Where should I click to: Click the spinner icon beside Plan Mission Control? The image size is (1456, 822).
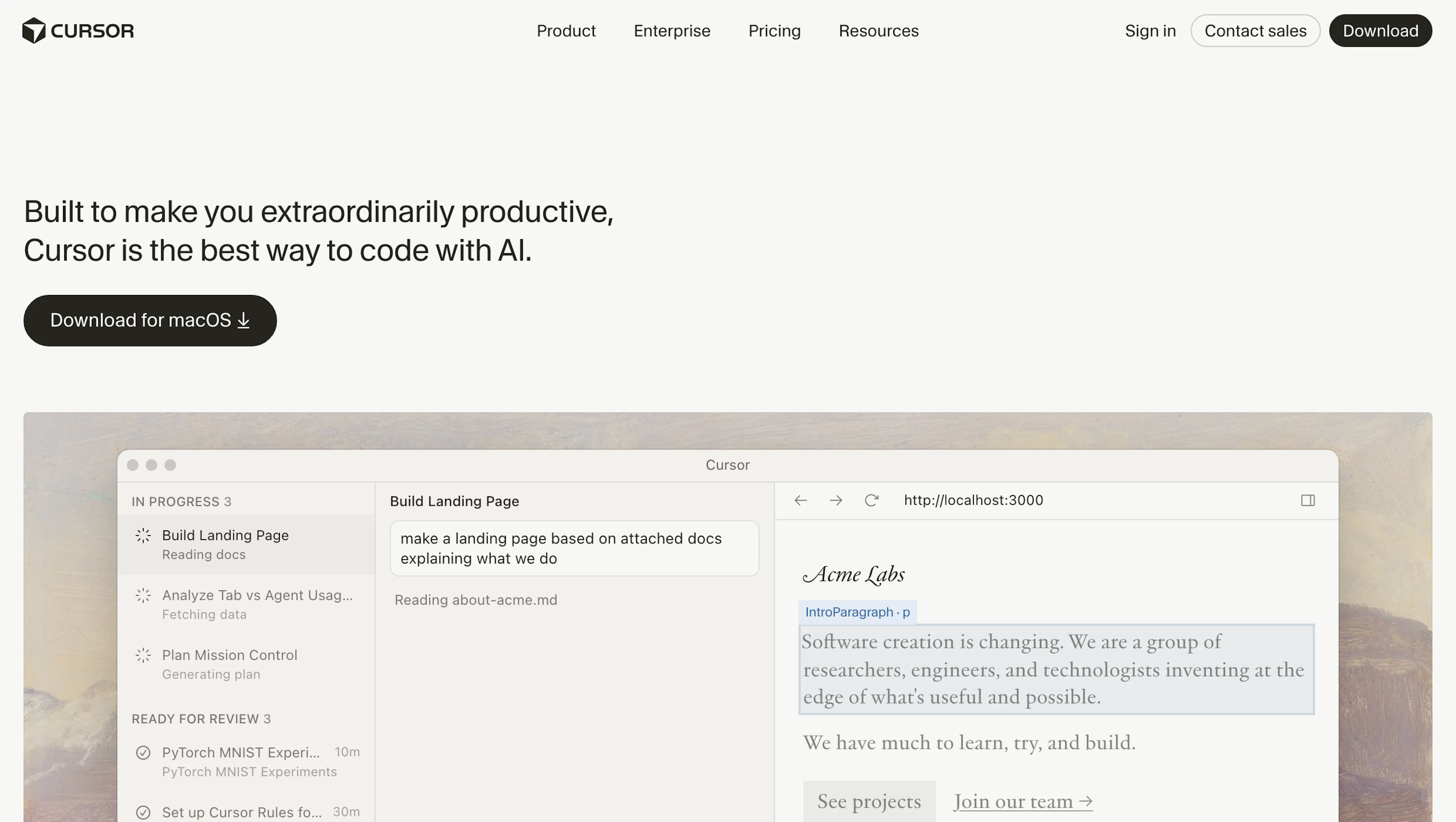143,655
